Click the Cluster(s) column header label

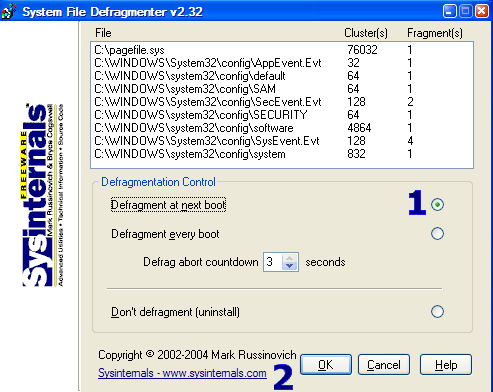click(x=366, y=33)
